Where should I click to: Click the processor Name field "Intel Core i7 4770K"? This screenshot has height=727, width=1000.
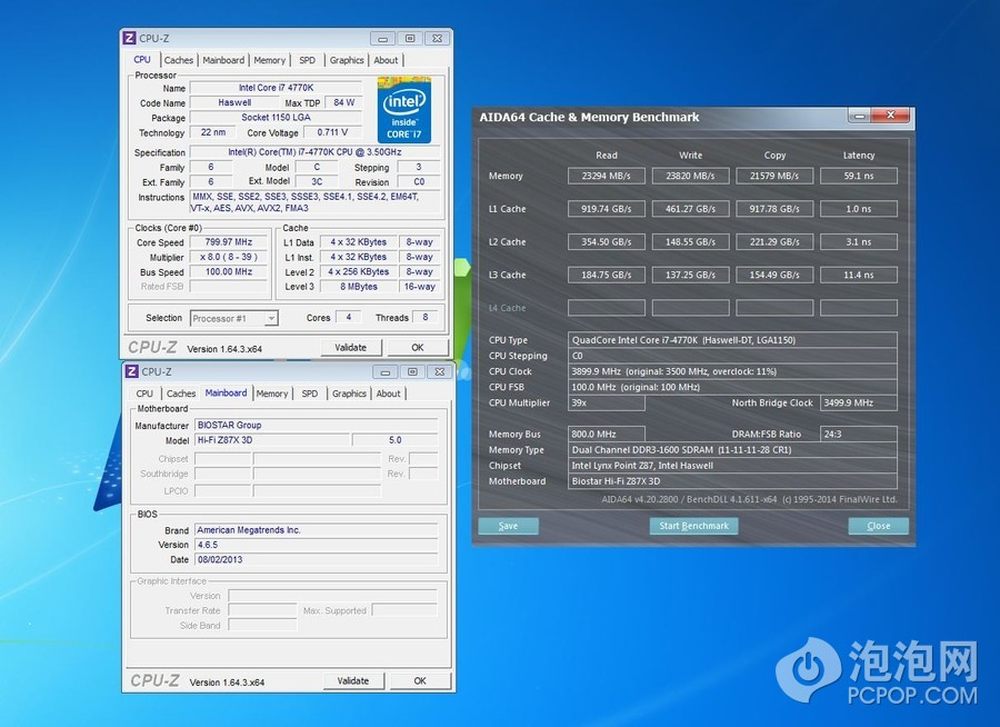click(x=276, y=88)
